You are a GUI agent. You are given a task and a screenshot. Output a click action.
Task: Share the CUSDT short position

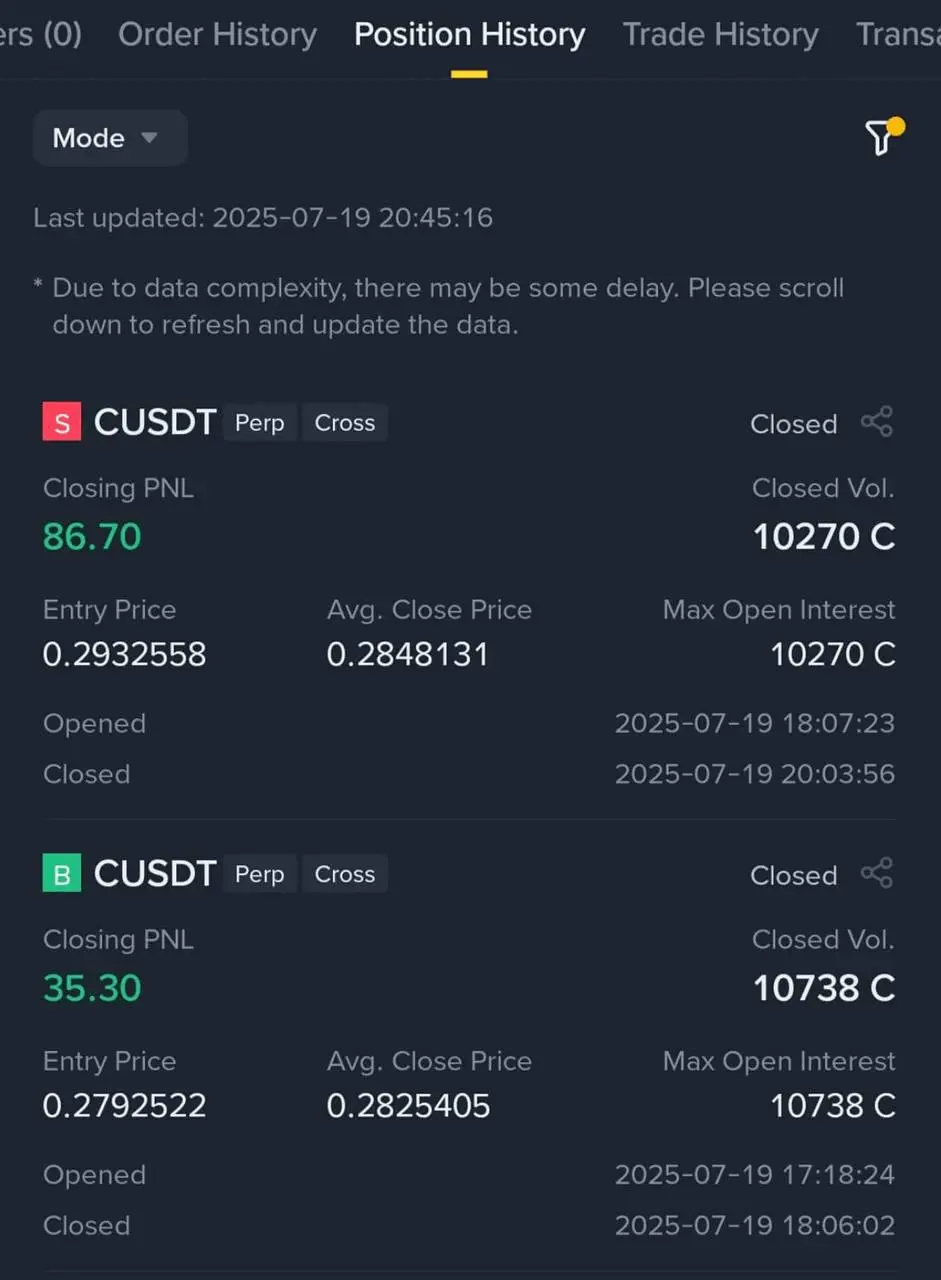coord(877,422)
